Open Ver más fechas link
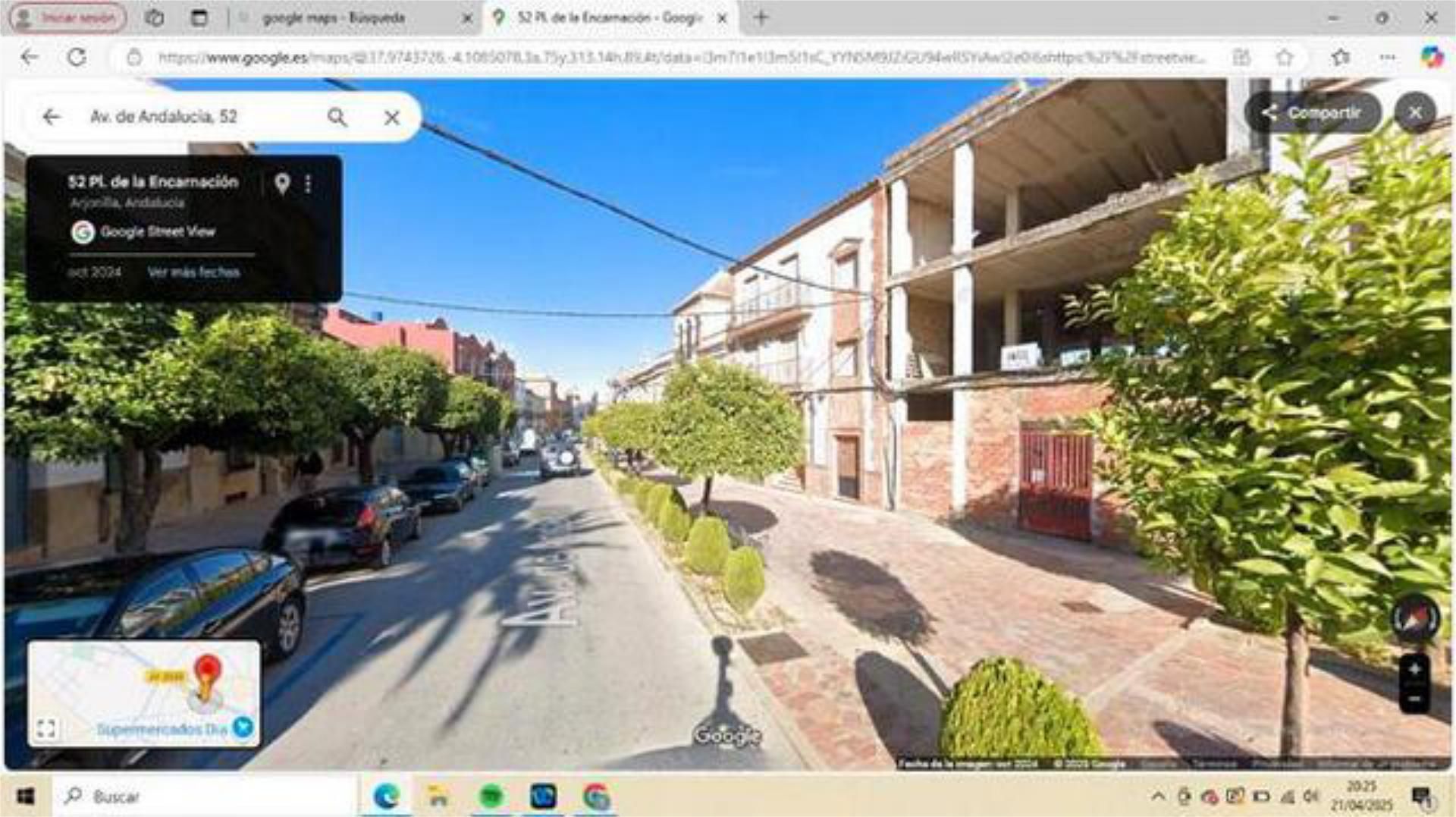1456x817 pixels. click(193, 272)
